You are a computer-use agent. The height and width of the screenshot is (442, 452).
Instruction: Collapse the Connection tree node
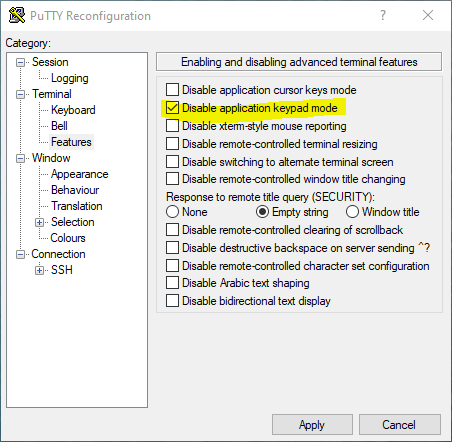tap(21, 254)
